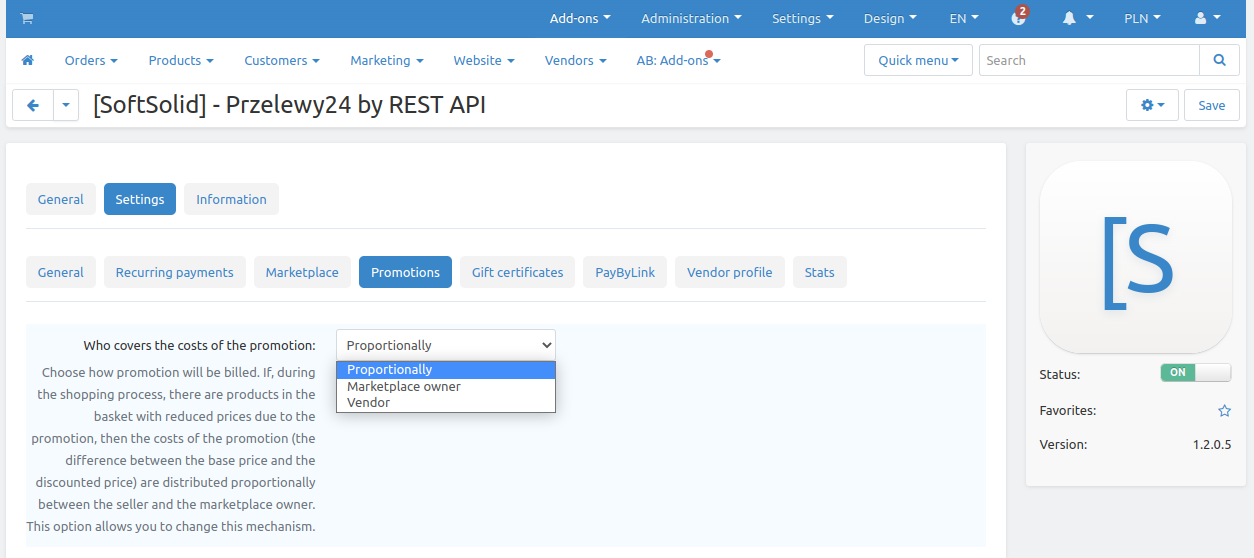
Task: Open the promotion cost coverage combo box
Action: 446,345
